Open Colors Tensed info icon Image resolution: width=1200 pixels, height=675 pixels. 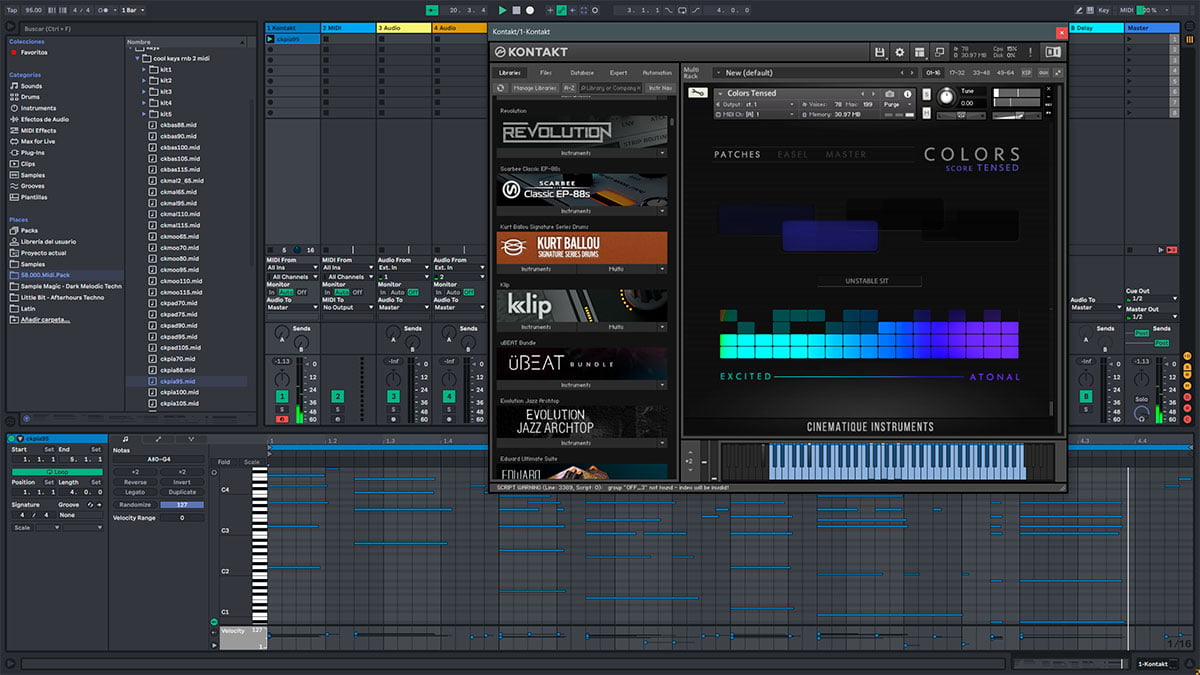(908, 94)
